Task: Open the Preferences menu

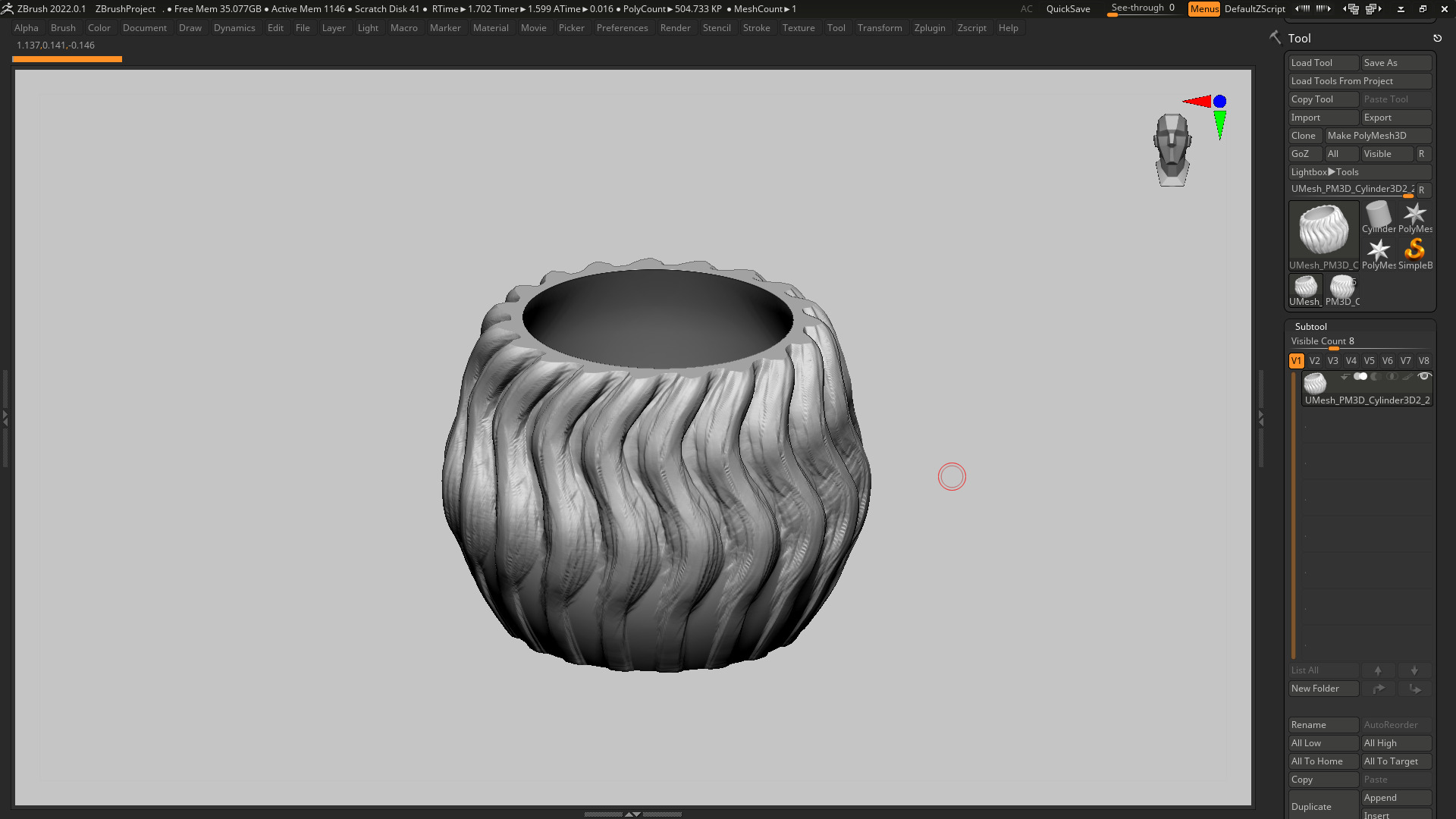Action: [622, 28]
